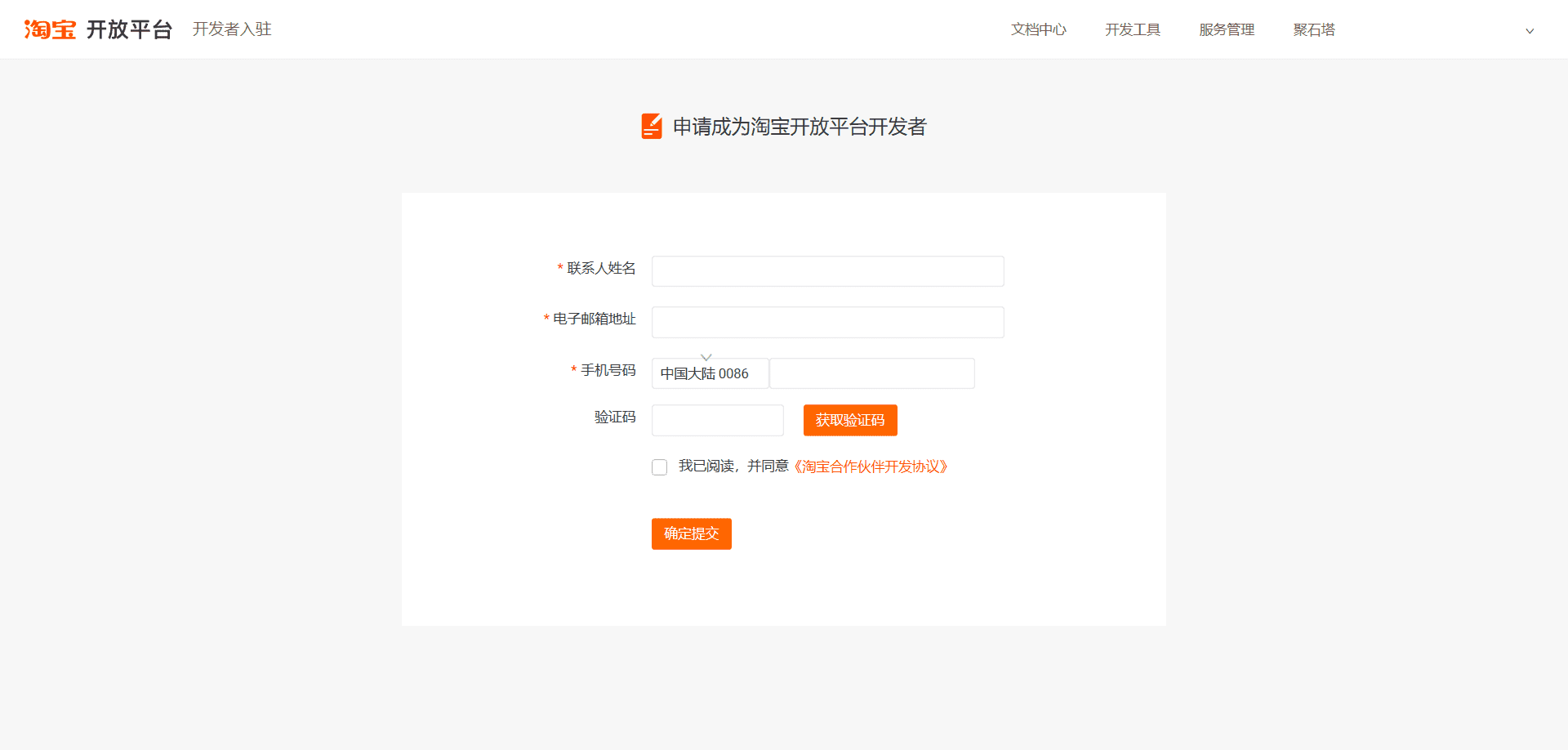The image size is (1568, 750).
Task: Go to 服务管理 in top navigation
Action: pos(1227,29)
